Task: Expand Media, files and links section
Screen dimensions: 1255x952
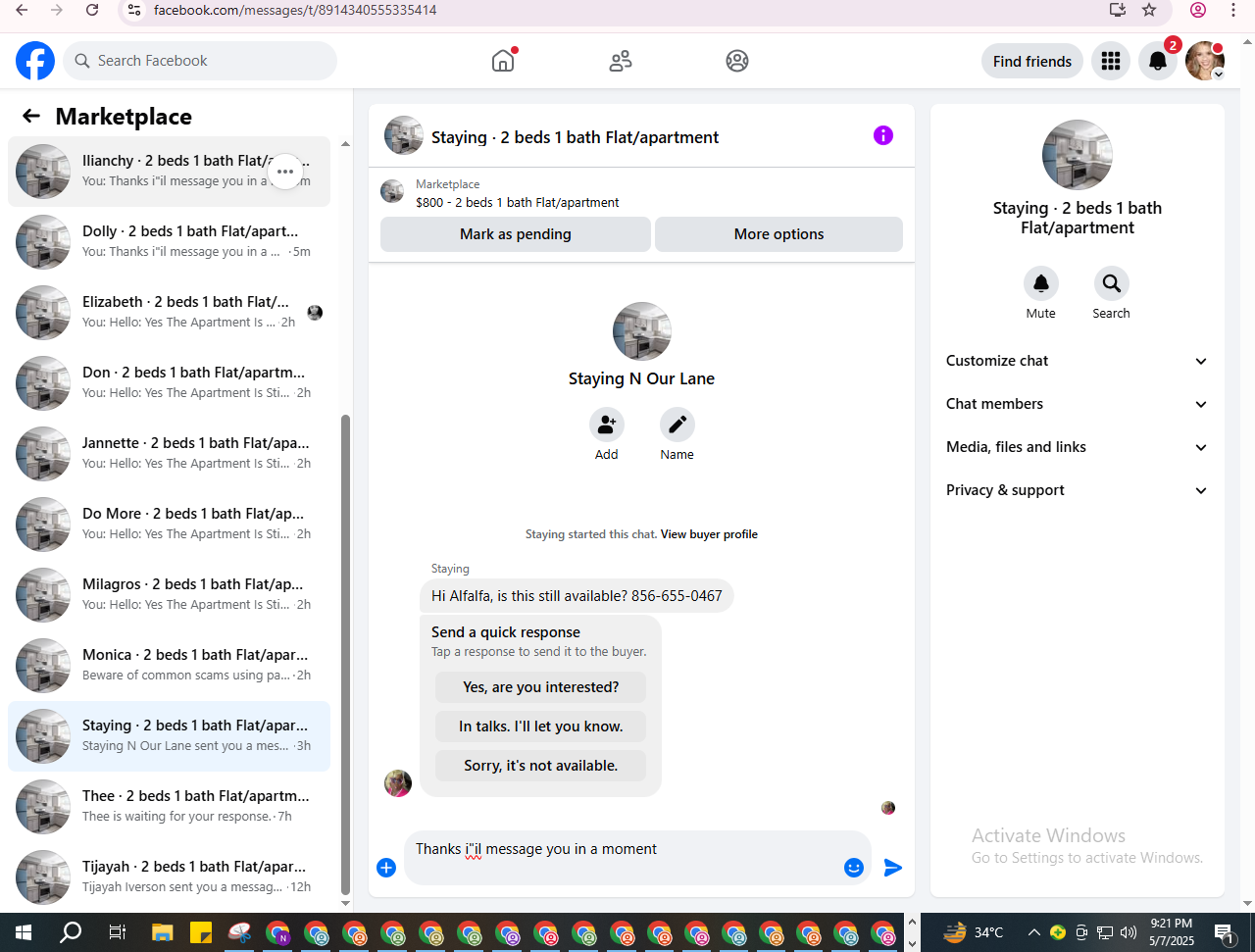Action: pyautogui.click(x=1077, y=447)
